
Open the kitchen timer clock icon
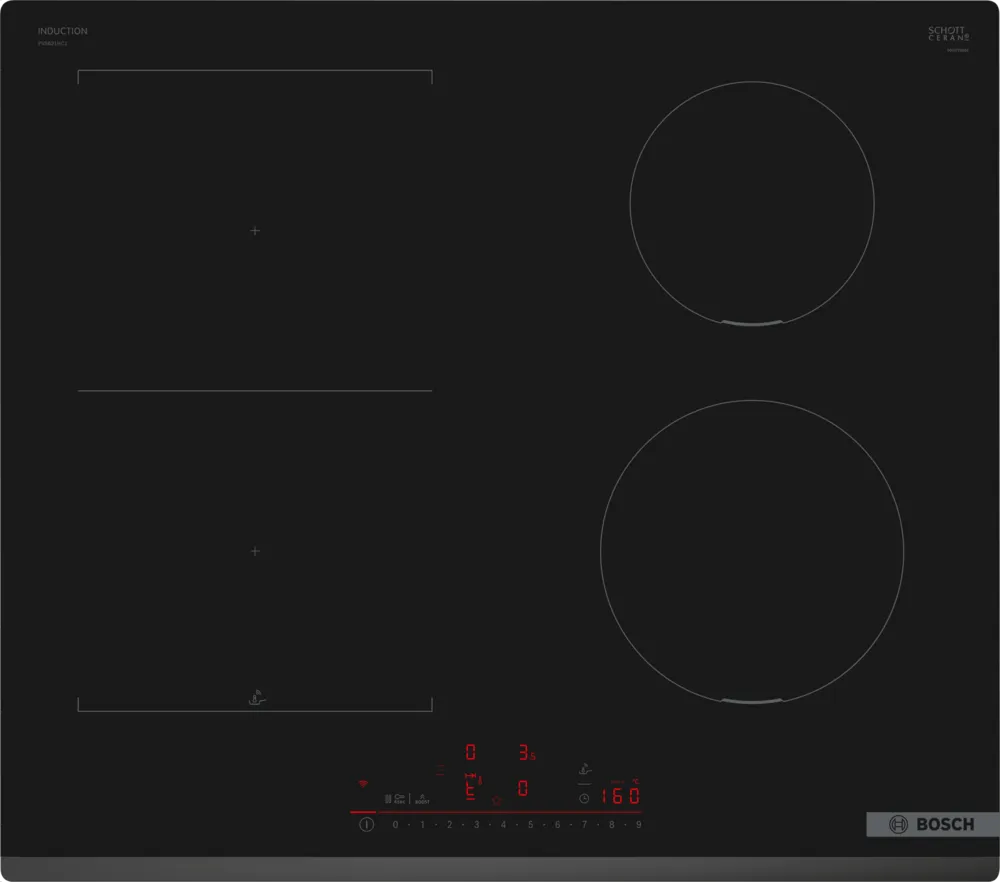pyautogui.click(x=585, y=796)
